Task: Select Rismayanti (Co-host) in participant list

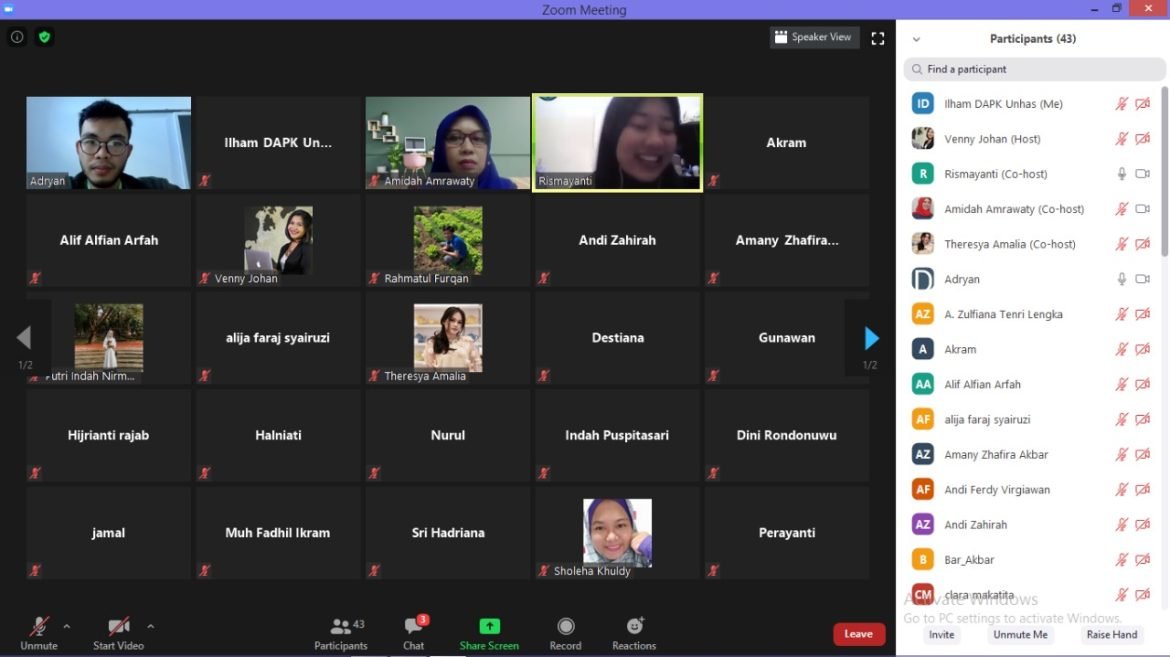Action: tap(995, 174)
